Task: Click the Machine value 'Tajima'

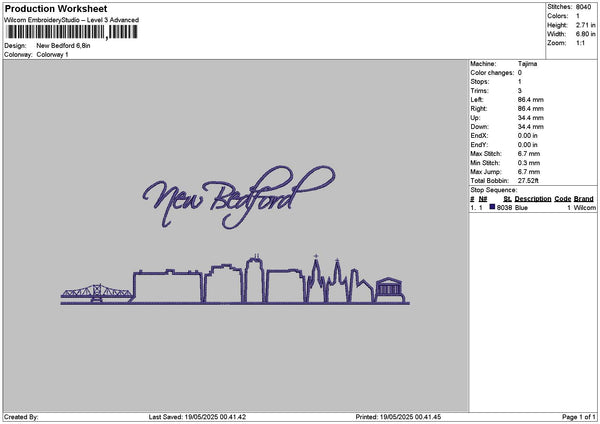Action: coord(527,64)
